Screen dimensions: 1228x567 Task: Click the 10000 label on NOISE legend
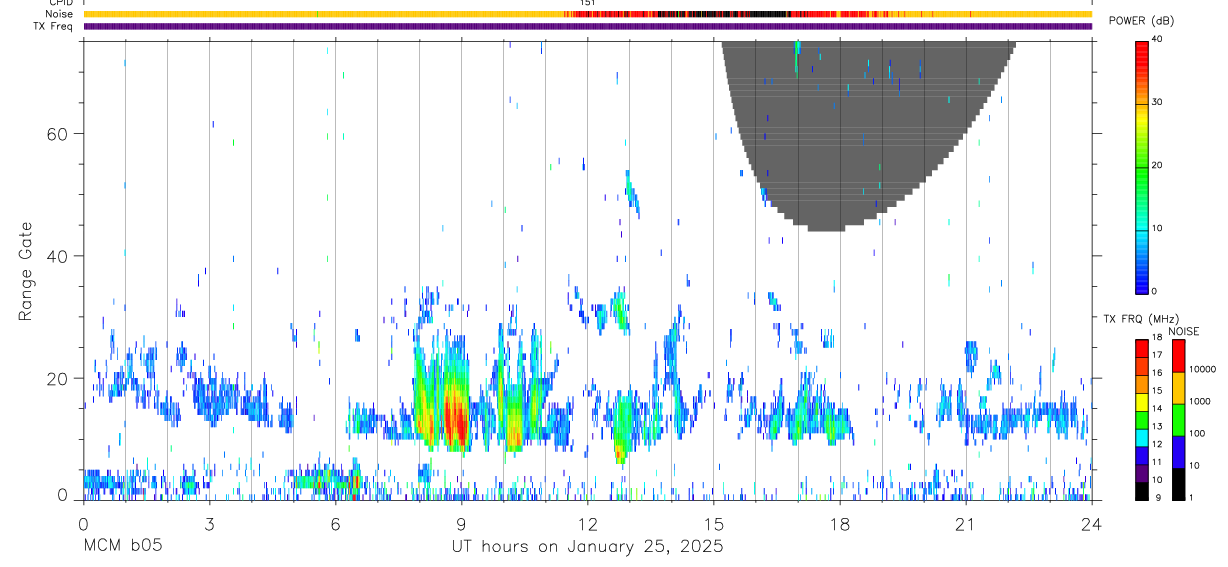coord(1203,369)
